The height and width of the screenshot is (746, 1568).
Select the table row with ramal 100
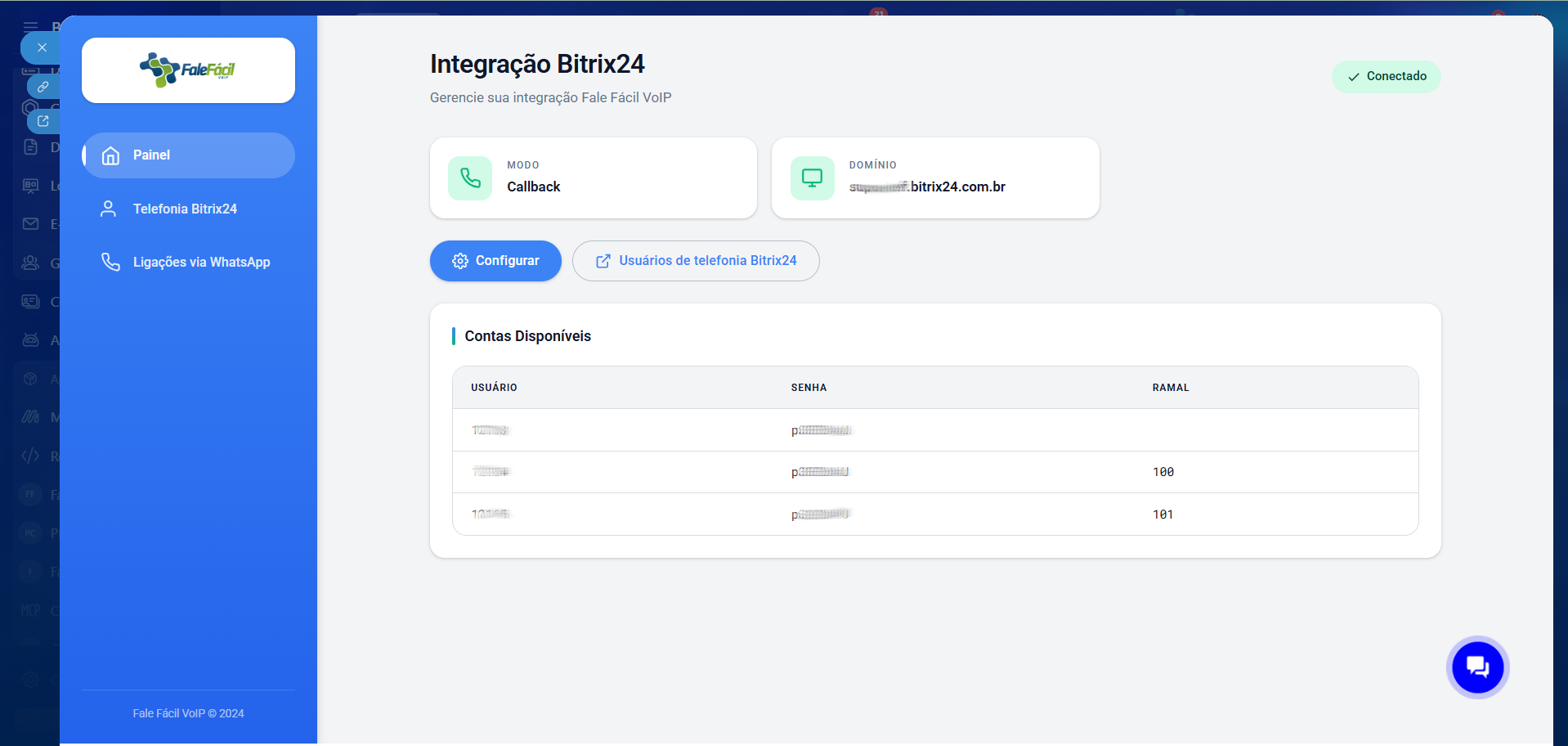(934, 472)
